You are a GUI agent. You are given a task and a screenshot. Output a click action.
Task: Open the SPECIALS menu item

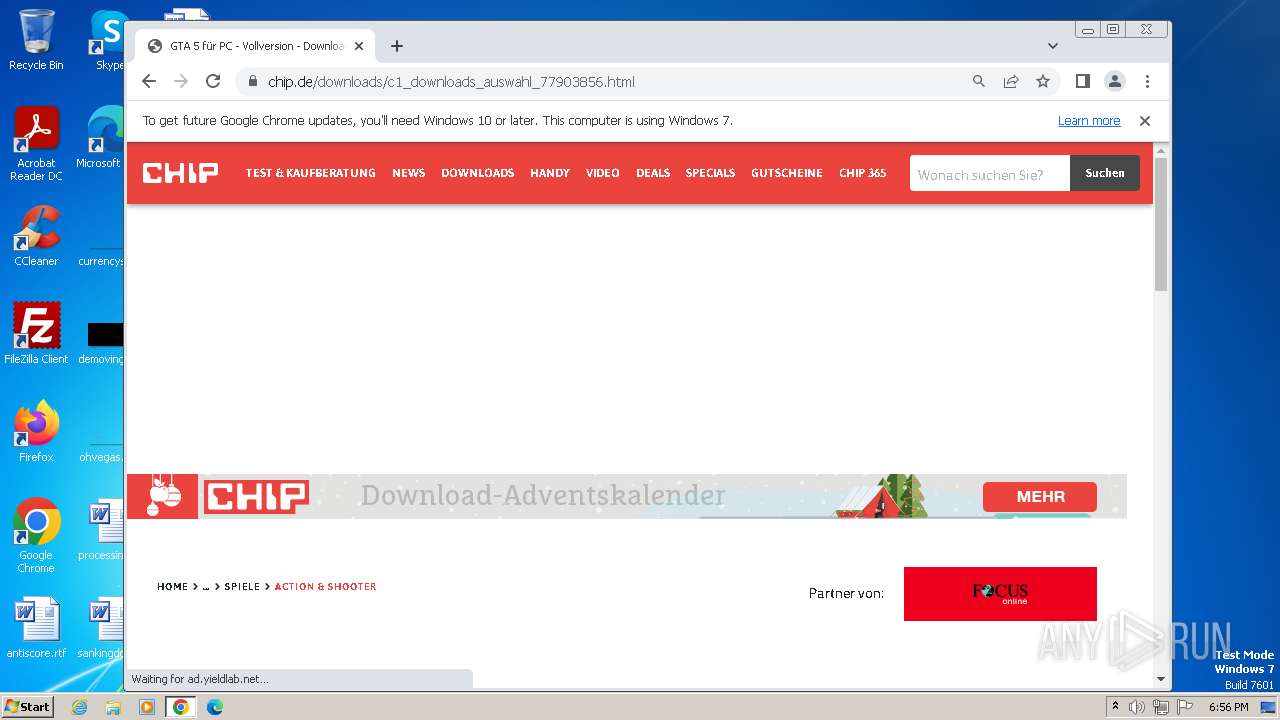(710, 173)
